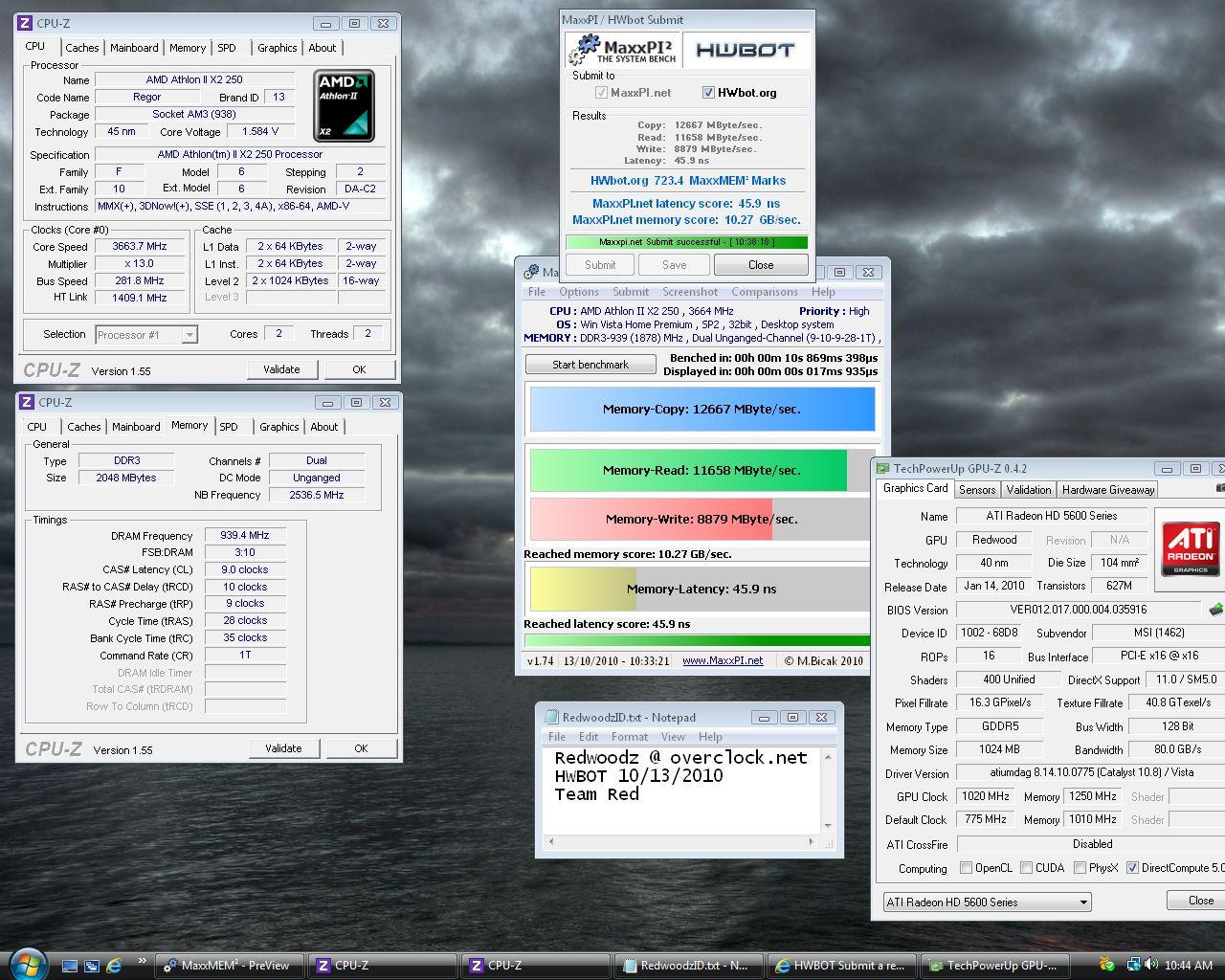Open the Edit menu in Notepad
The height and width of the screenshot is (980, 1225).
[x=589, y=737]
